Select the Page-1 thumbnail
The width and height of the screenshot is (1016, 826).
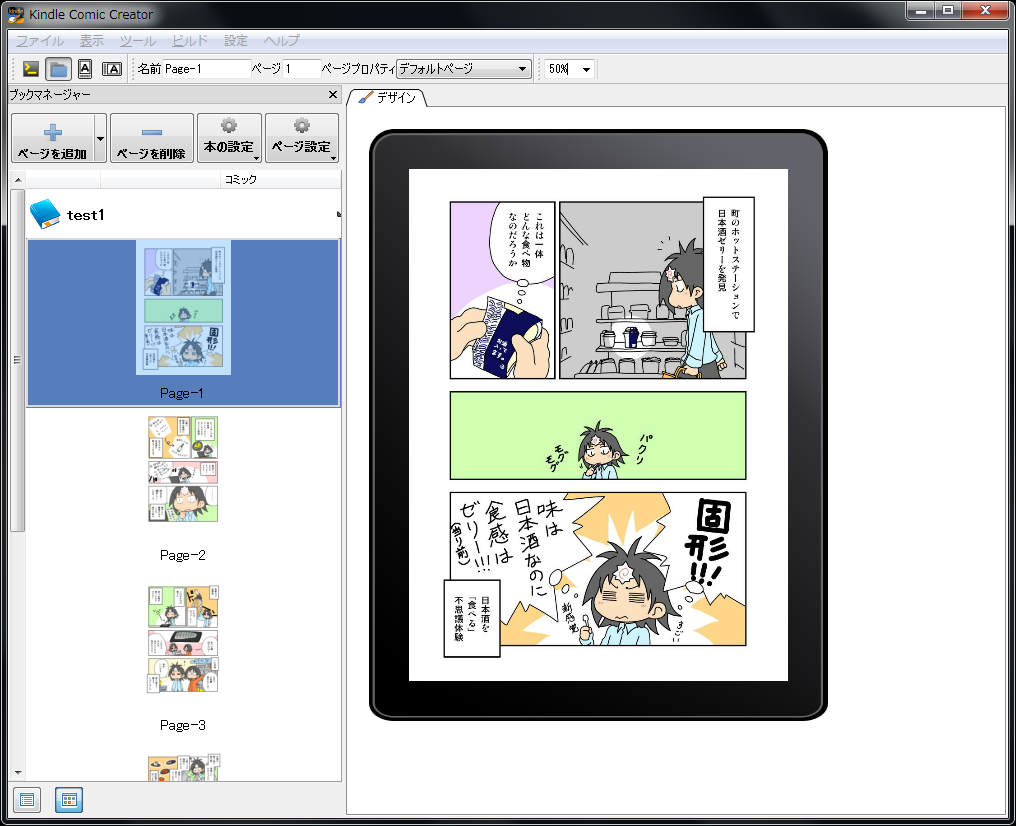pyautogui.click(x=183, y=307)
